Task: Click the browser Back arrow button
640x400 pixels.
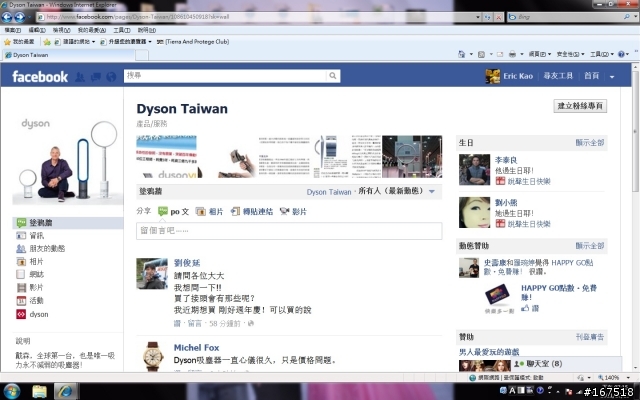Action: (7, 17)
